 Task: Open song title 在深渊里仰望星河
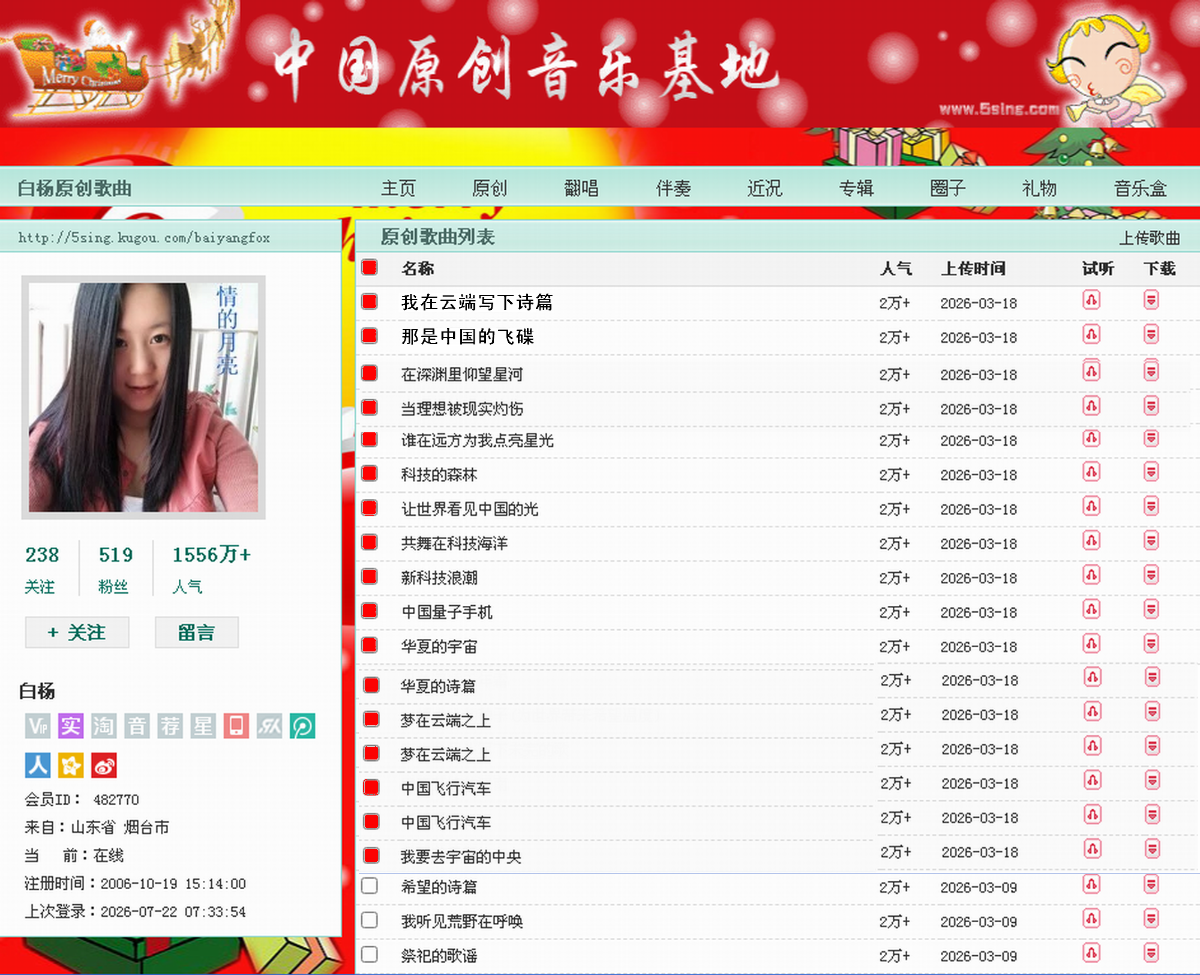coord(462,374)
